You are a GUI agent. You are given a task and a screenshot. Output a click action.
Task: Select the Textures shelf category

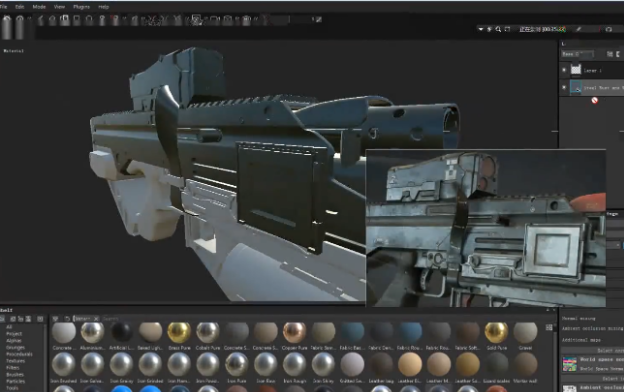pyautogui.click(x=15, y=361)
